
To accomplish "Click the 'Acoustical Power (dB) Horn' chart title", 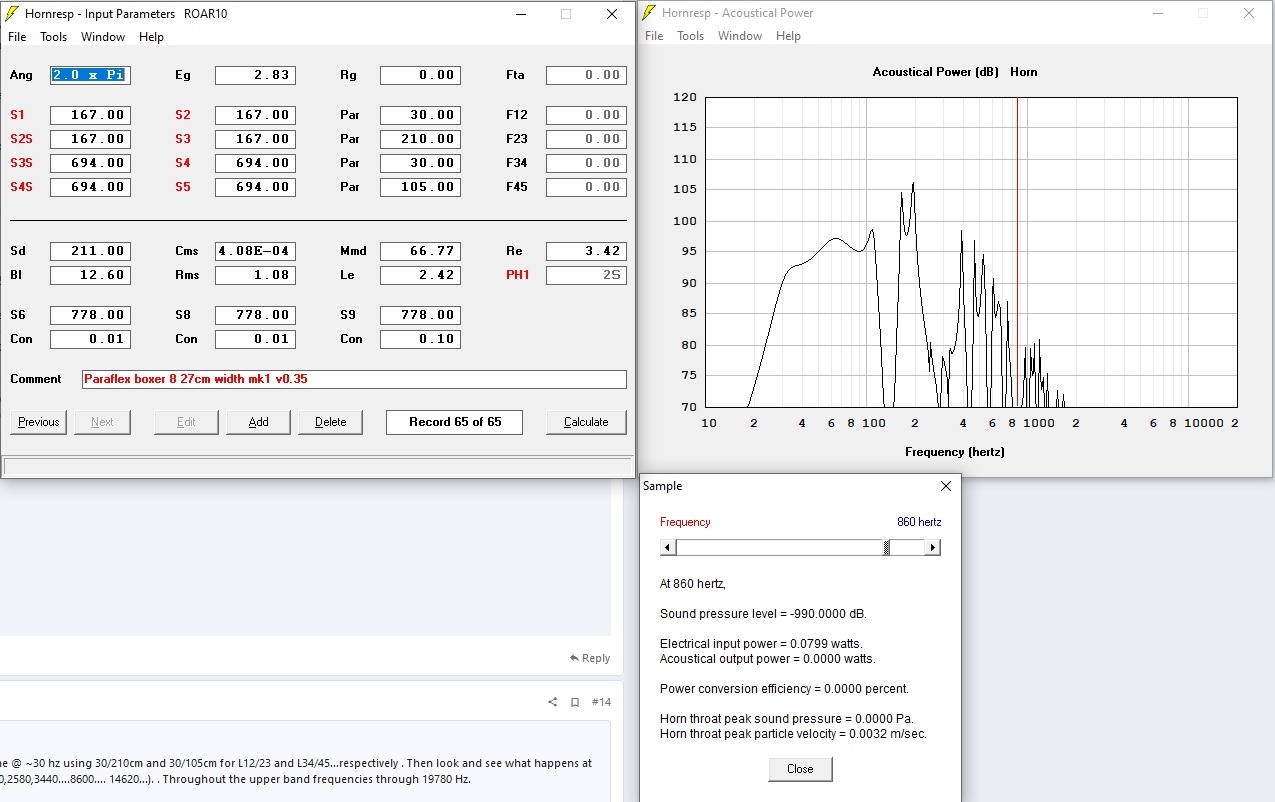I will (955, 72).
